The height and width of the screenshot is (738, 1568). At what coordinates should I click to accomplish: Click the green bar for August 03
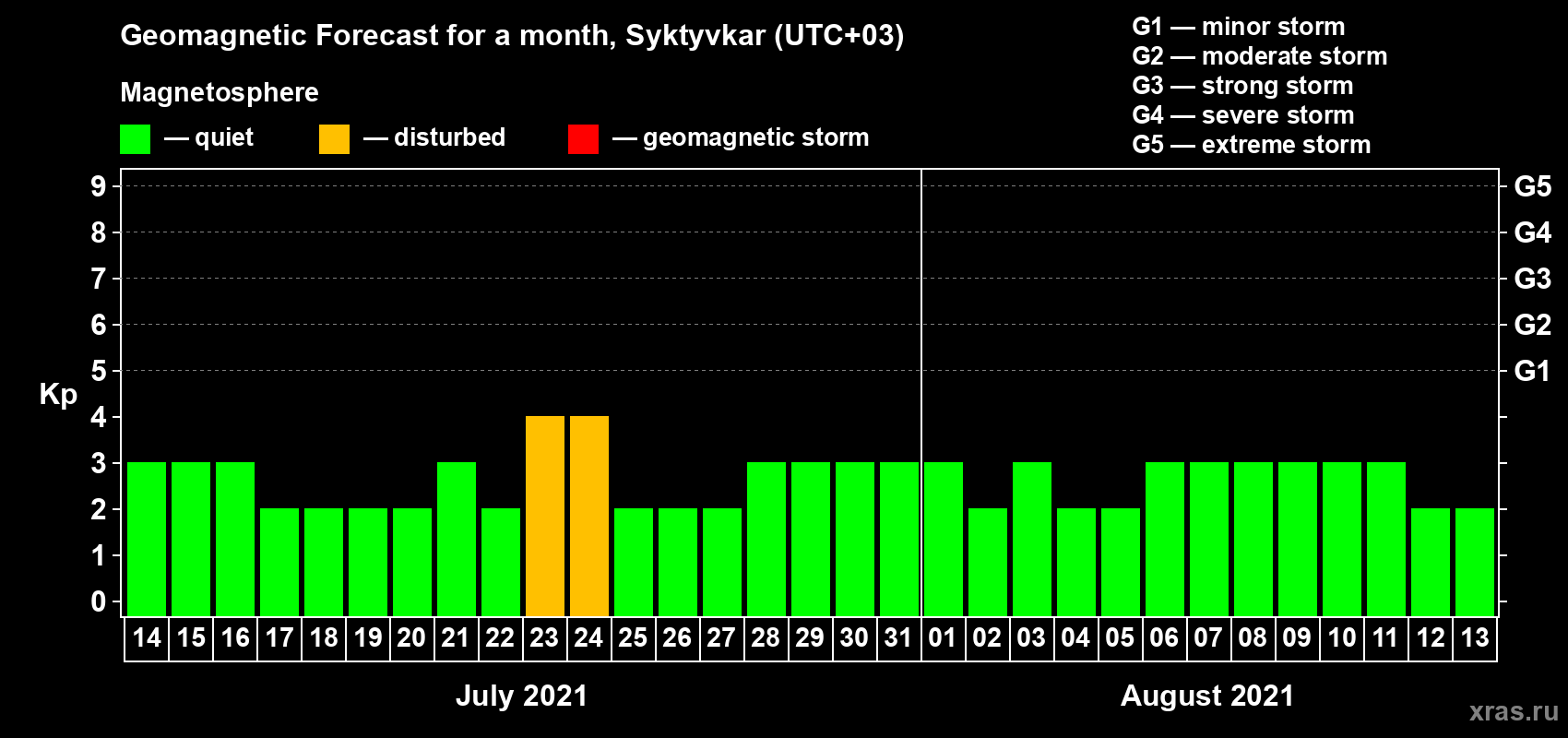[1032, 539]
